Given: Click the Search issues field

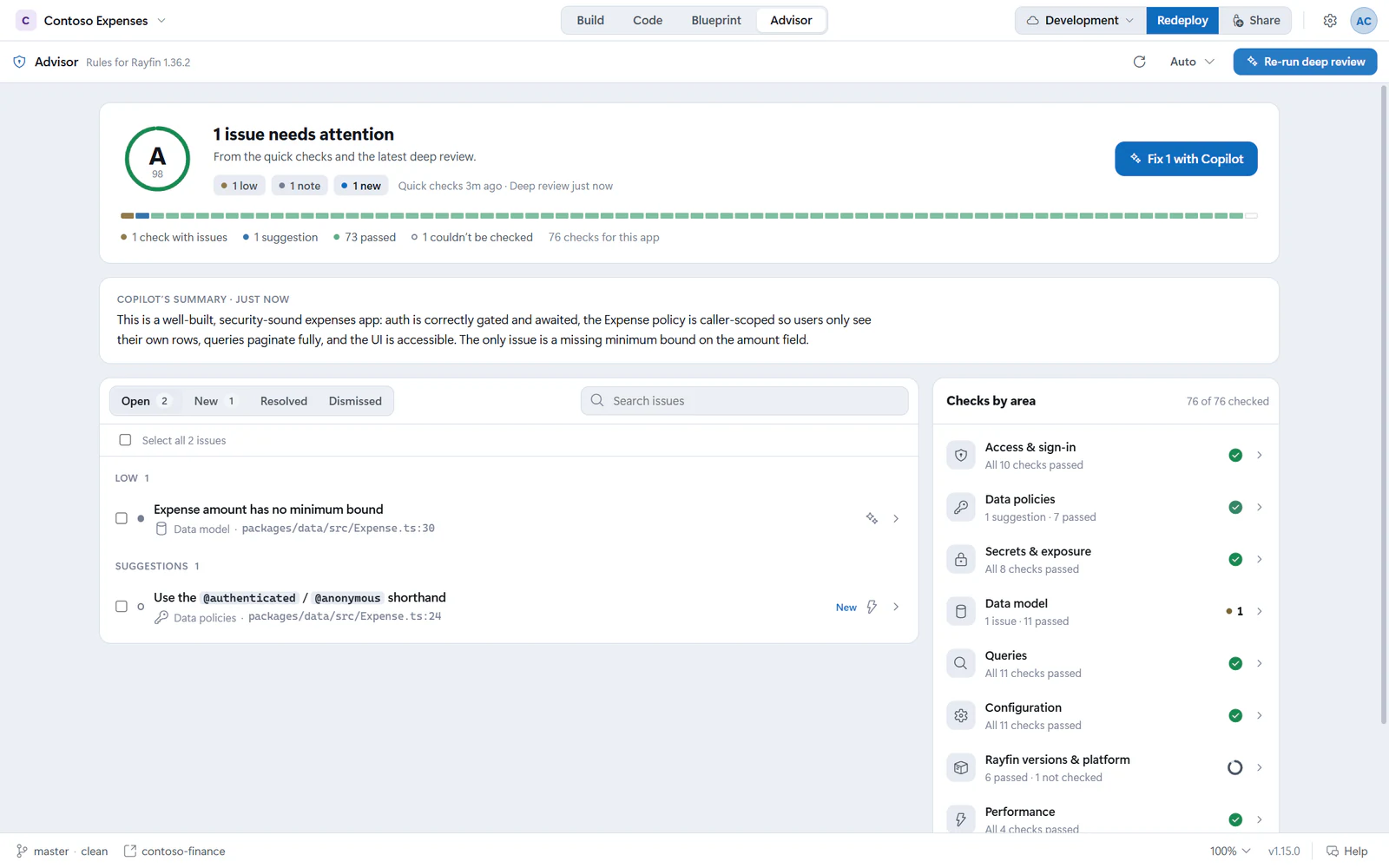Looking at the screenshot, I should coord(745,401).
